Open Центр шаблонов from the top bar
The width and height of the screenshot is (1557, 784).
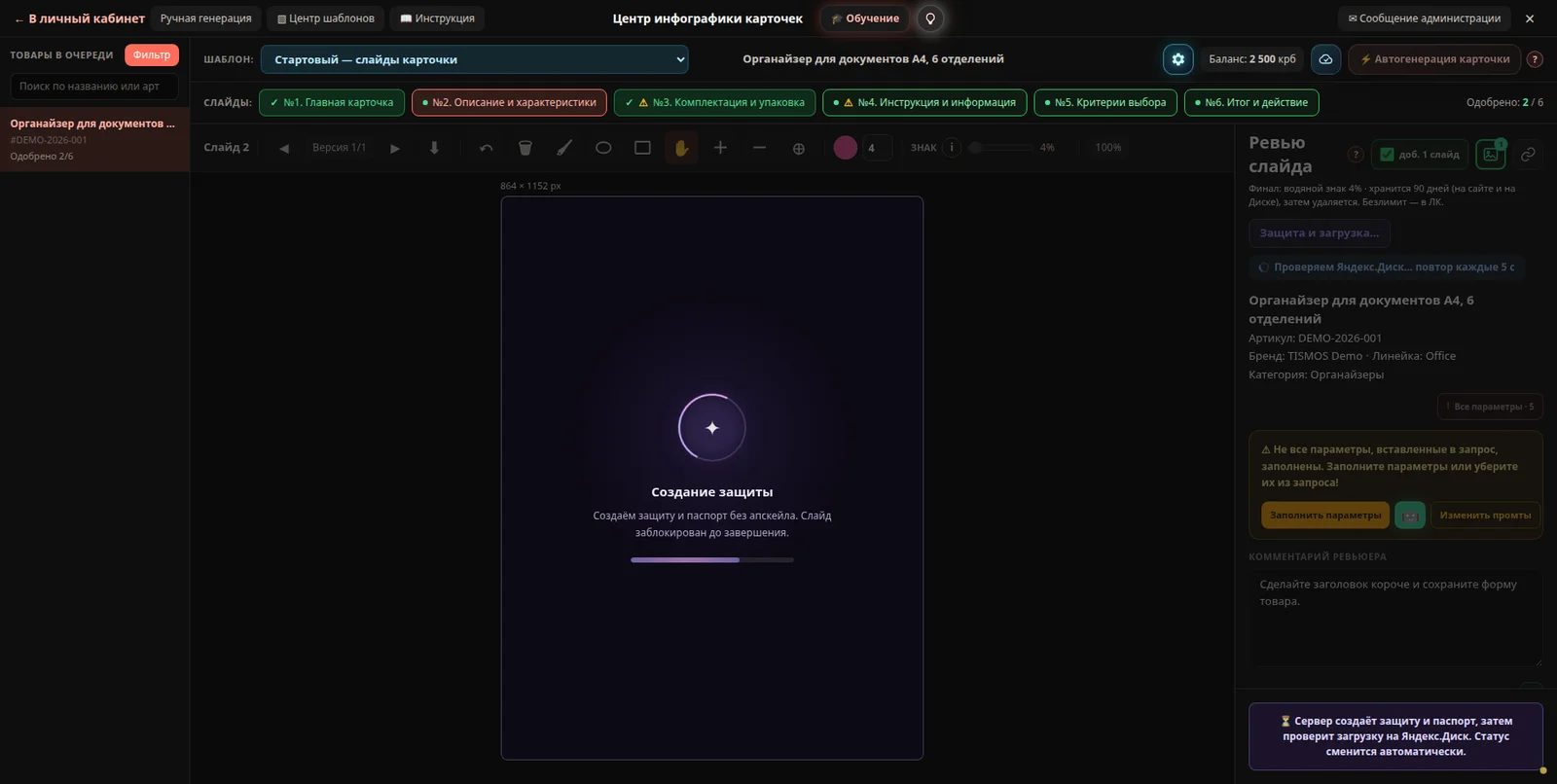pos(326,18)
